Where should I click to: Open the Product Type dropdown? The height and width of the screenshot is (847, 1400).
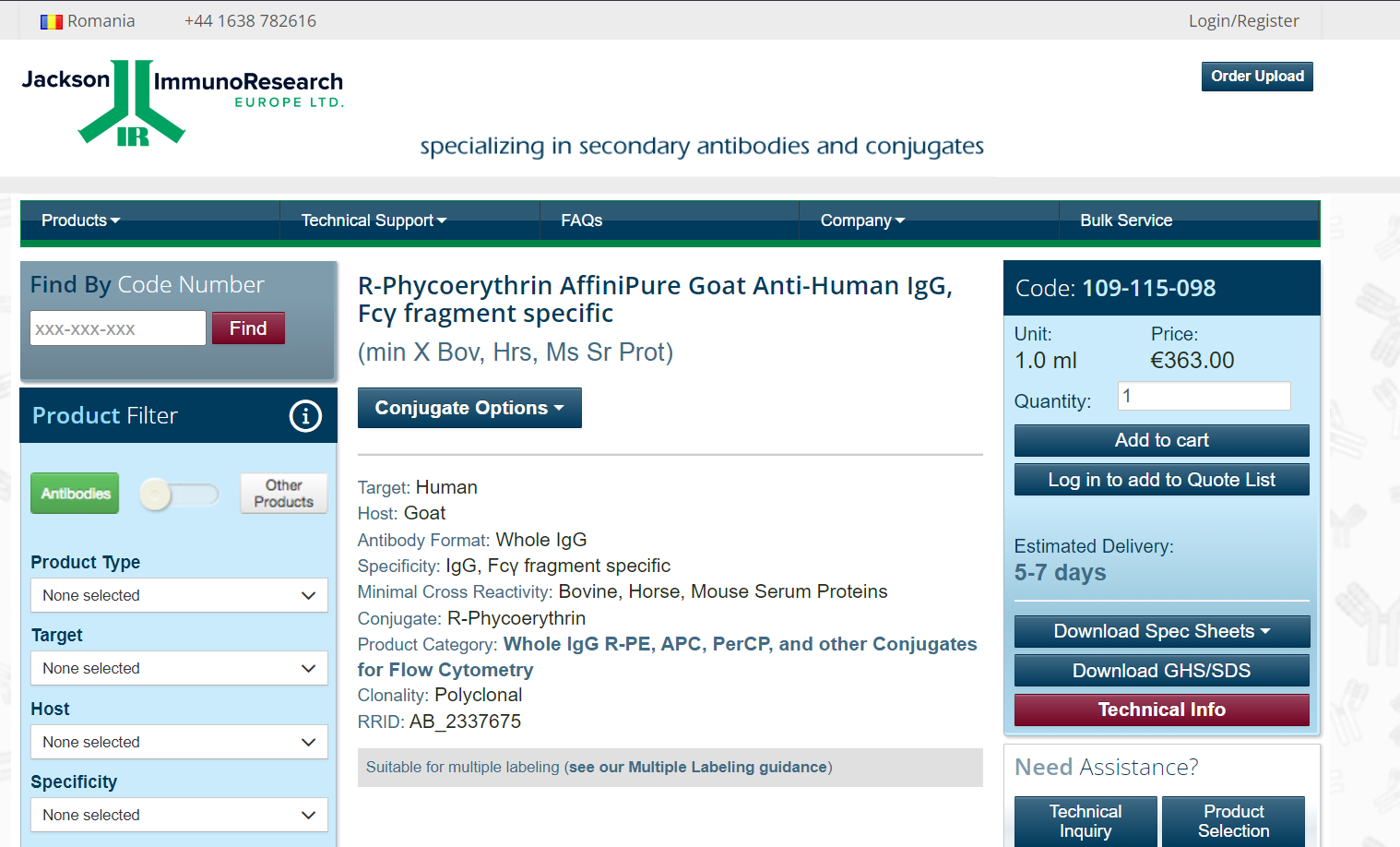point(179,595)
